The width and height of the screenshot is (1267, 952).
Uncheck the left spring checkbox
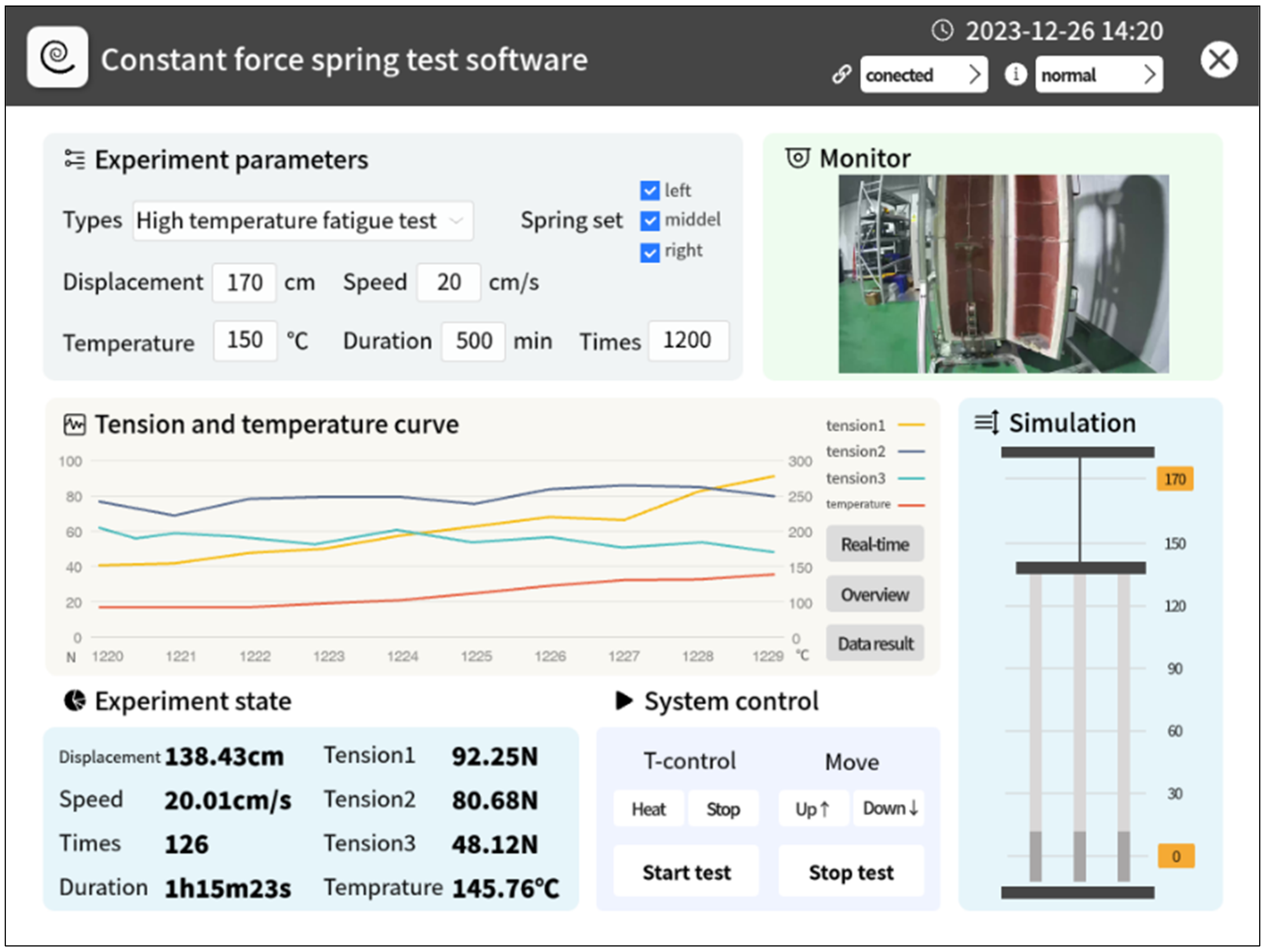pos(649,191)
